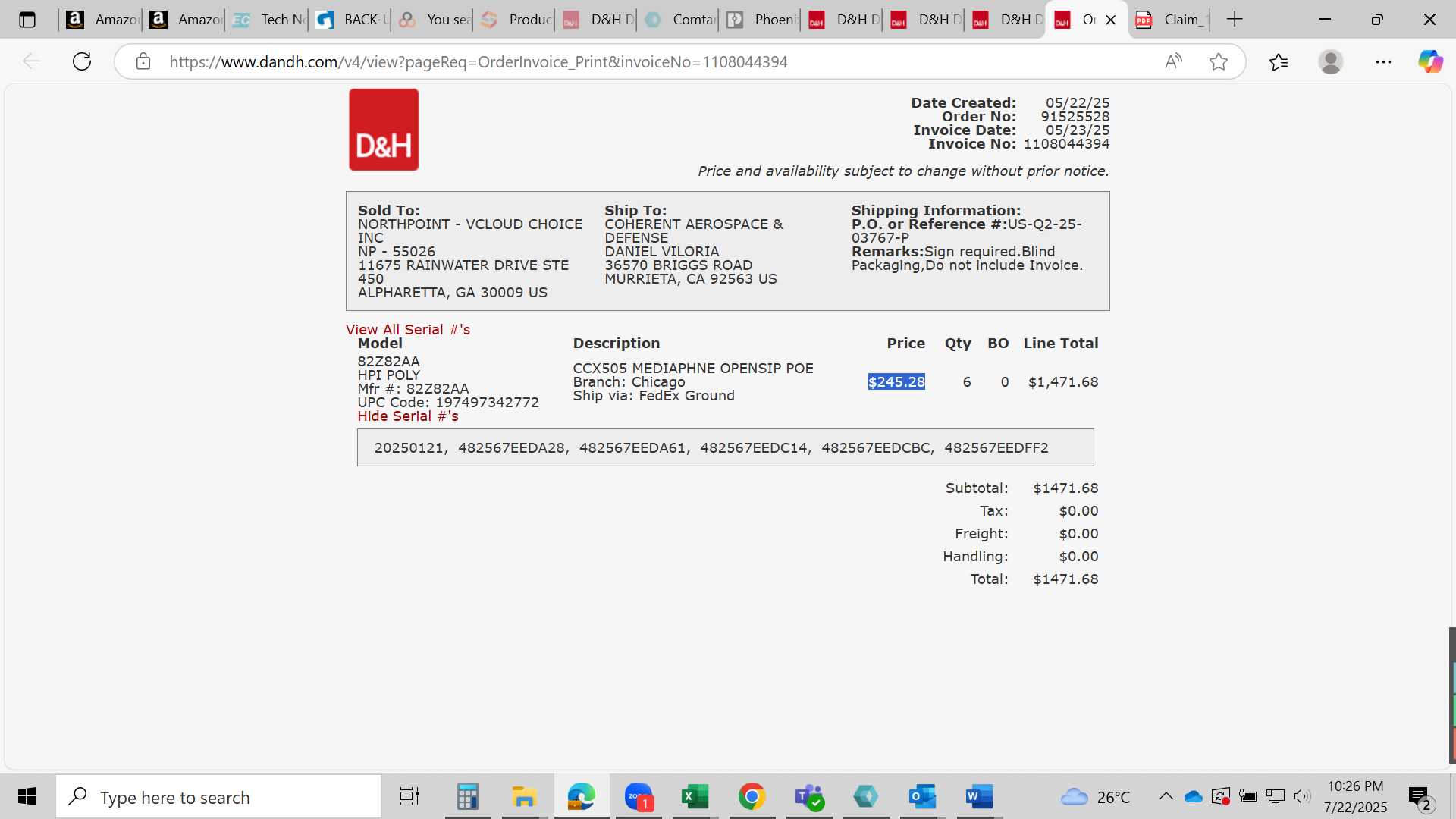The width and height of the screenshot is (1456, 819).
Task: Open File Explorer from taskbar
Action: [524, 797]
